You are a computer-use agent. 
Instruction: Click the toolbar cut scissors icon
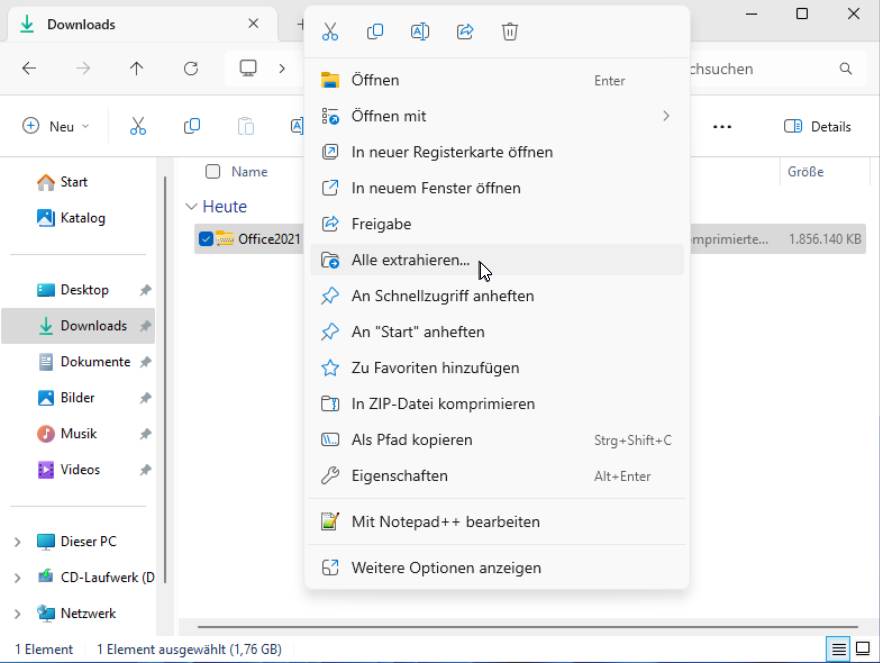[x=138, y=126]
